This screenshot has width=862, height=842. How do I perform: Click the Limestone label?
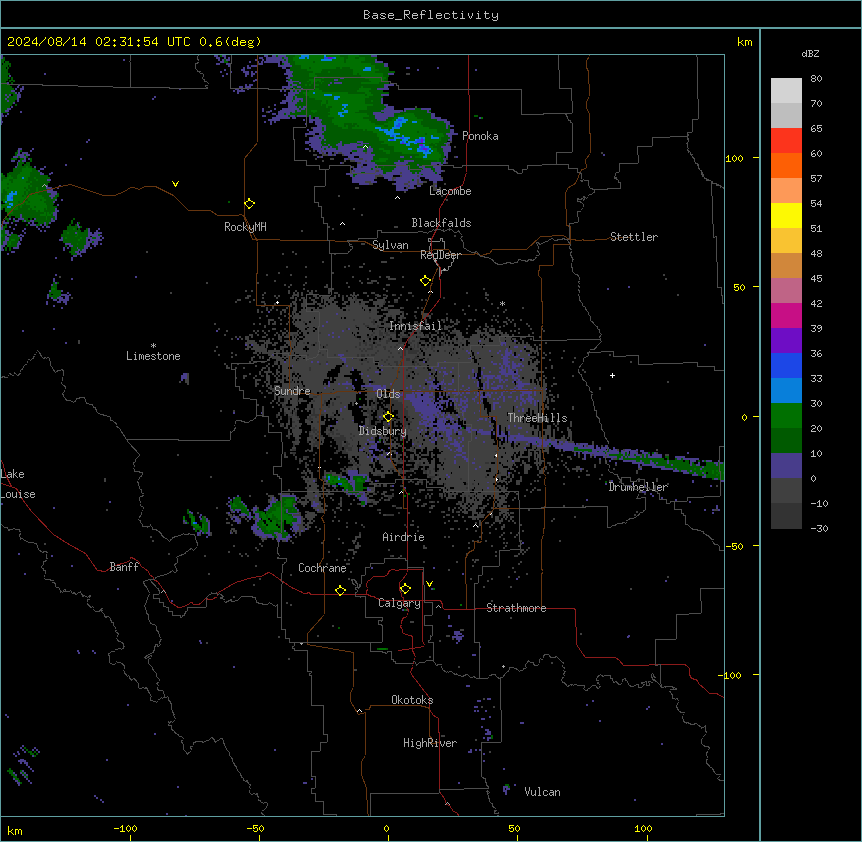153,356
